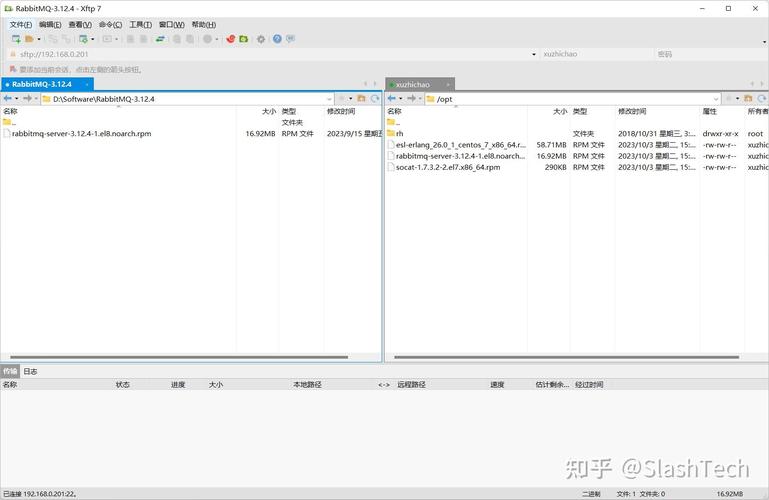
Task: Go back in the remote /opt pane
Action: (391, 99)
